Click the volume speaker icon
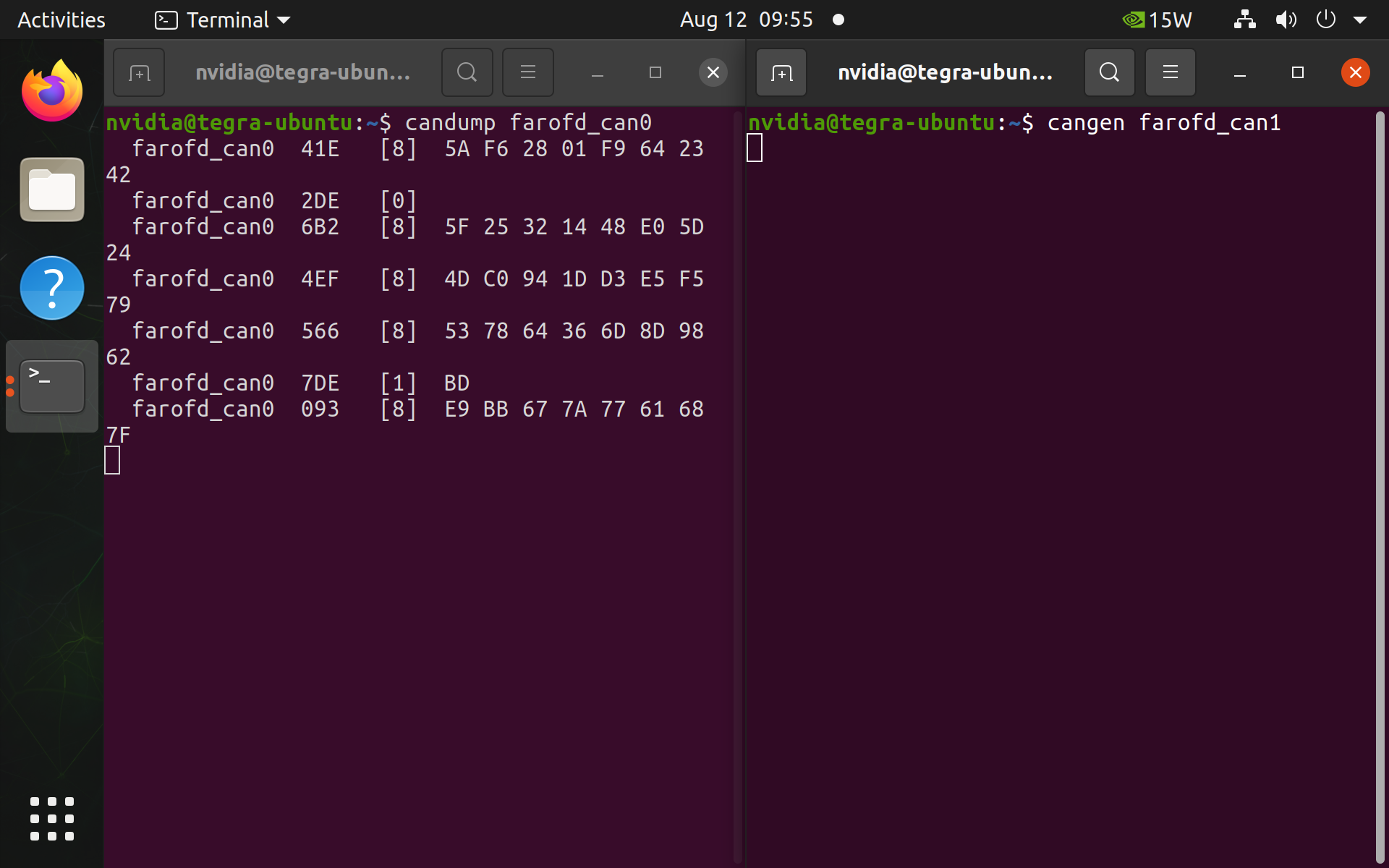 click(x=1286, y=20)
